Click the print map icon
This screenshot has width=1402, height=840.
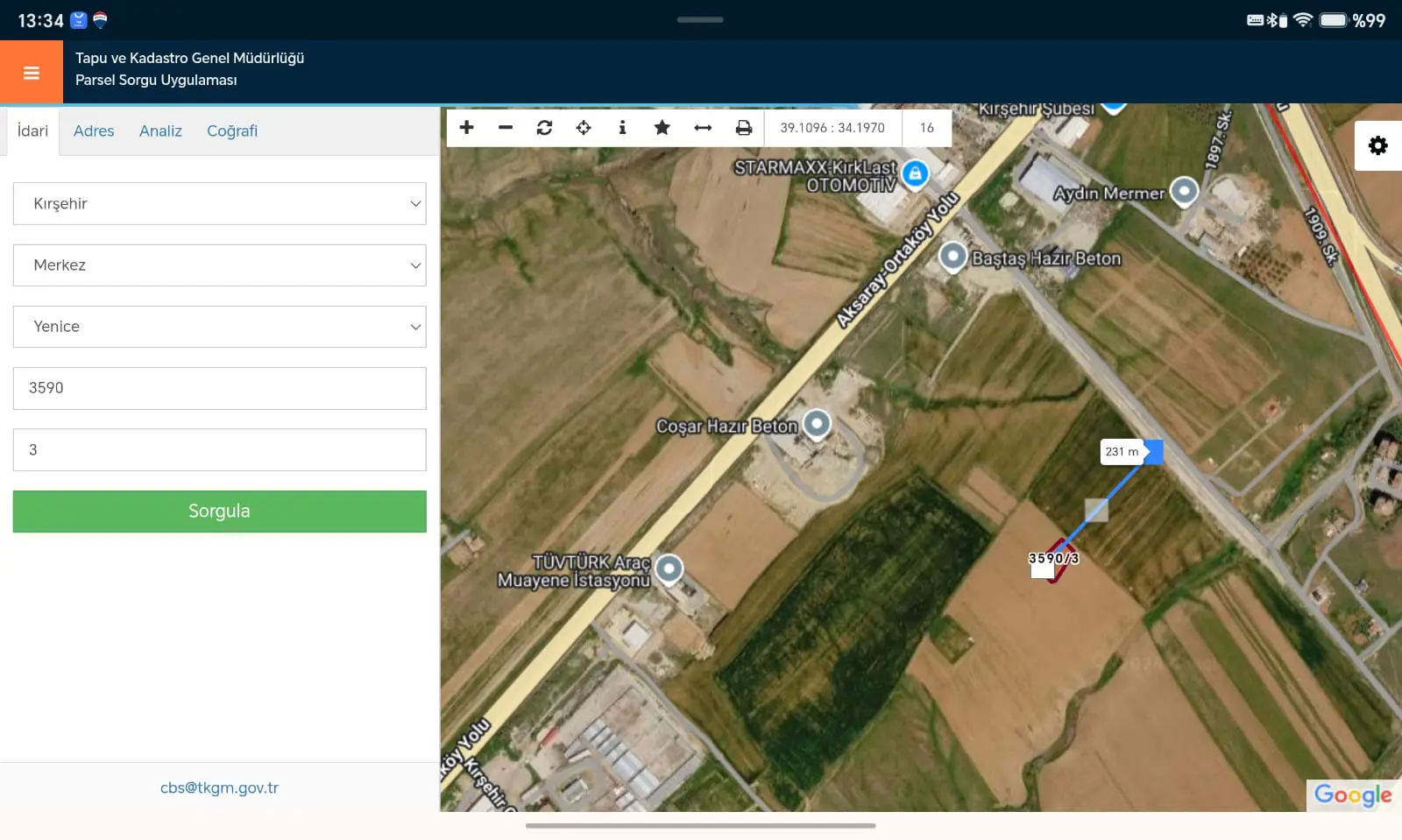[x=744, y=128]
